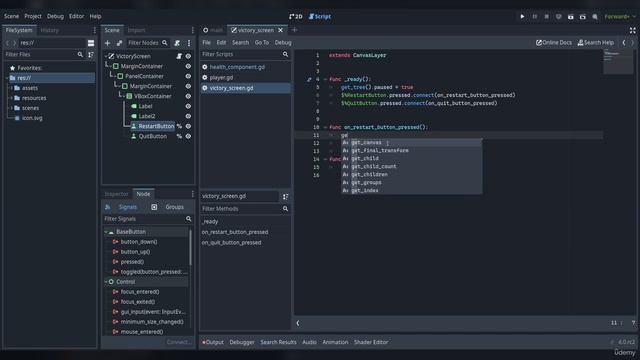
Task: Open the Editor menu
Action: tap(76, 16)
